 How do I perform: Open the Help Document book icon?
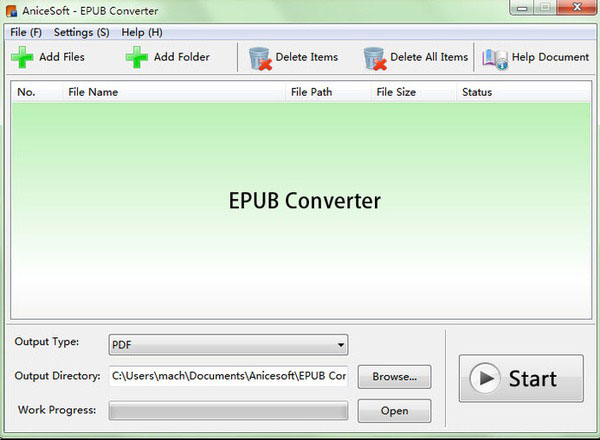tap(495, 59)
